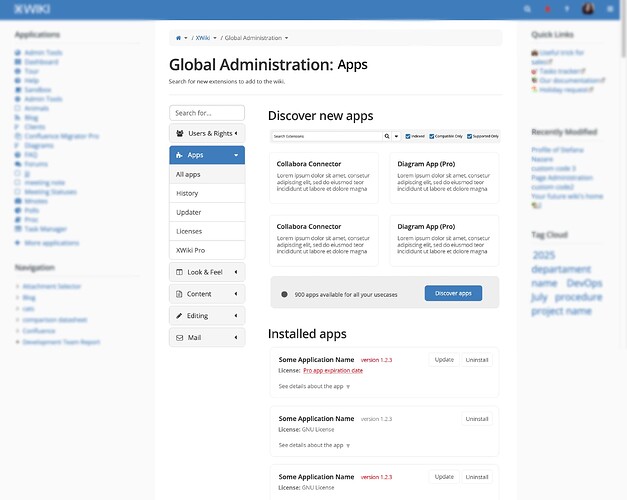627x500 pixels.
Task: Click the DevOps tag in Tag Cloud
Action: [x=584, y=283]
